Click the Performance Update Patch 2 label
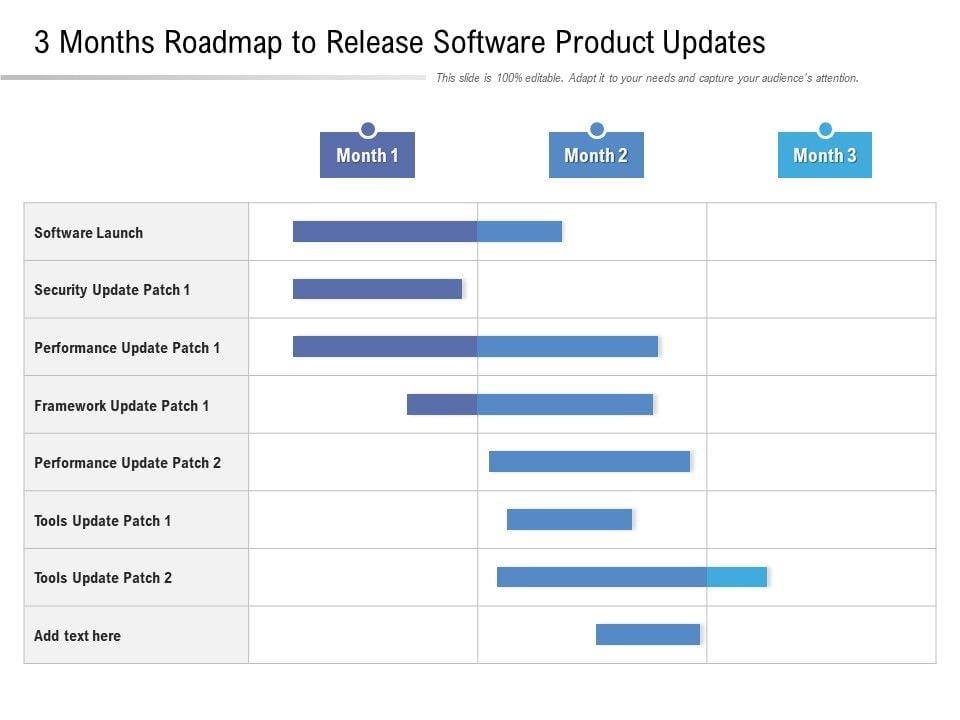Viewport: 960px width, 720px height. pos(127,463)
